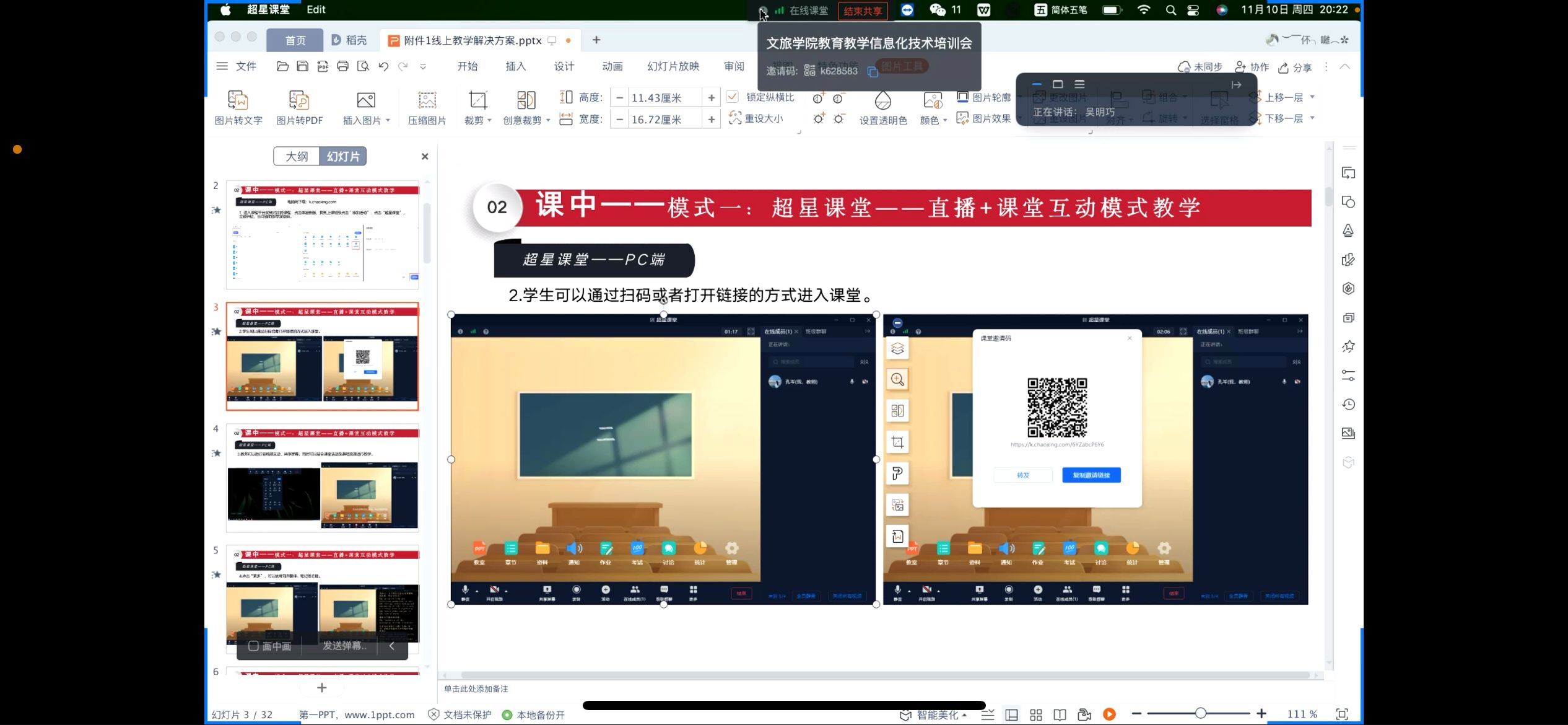Fit slide to window icon
Viewport: 1568px width, 725px height.
(x=1342, y=714)
